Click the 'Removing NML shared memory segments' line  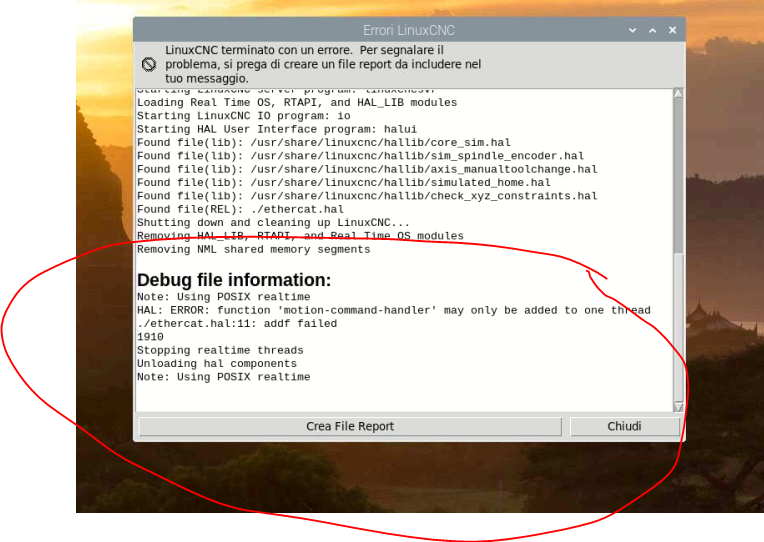[253, 250]
